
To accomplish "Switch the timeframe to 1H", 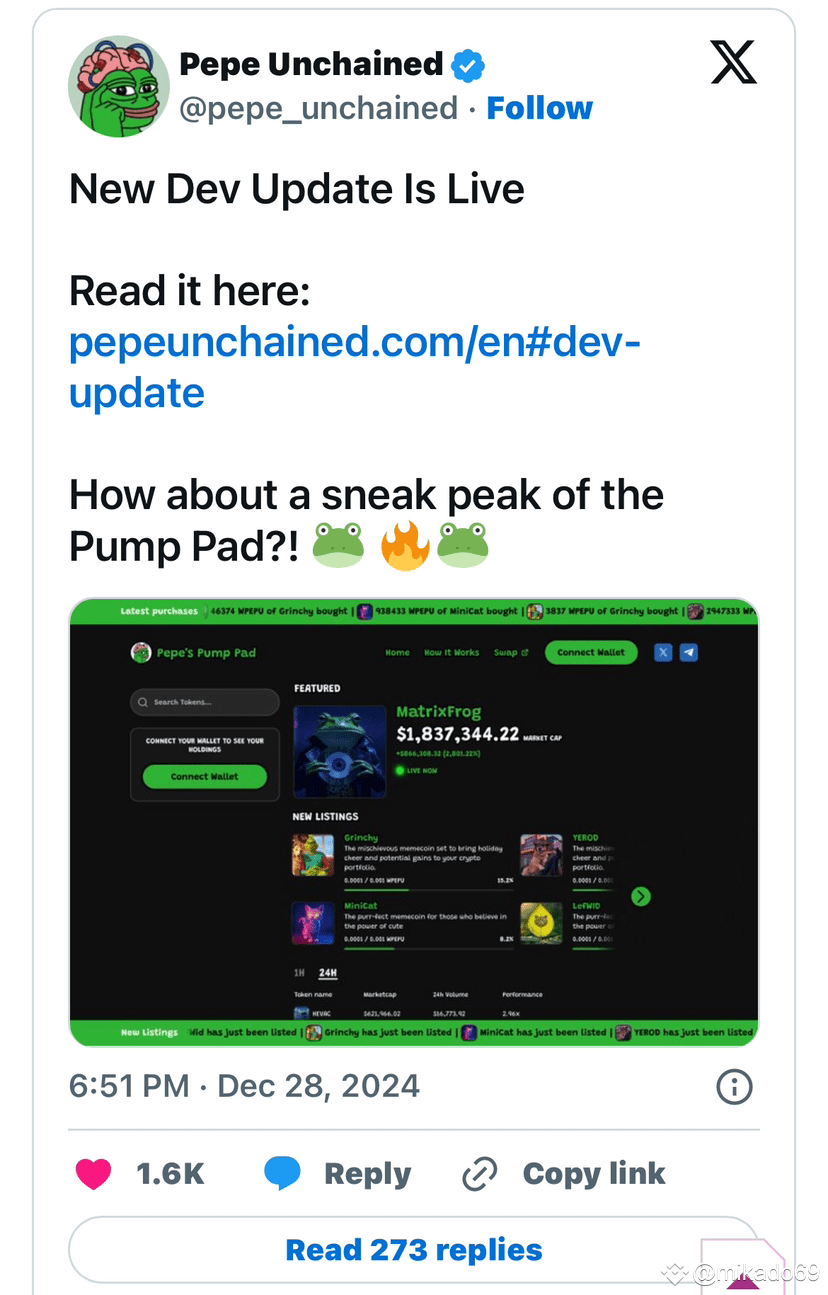I will [x=298, y=973].
